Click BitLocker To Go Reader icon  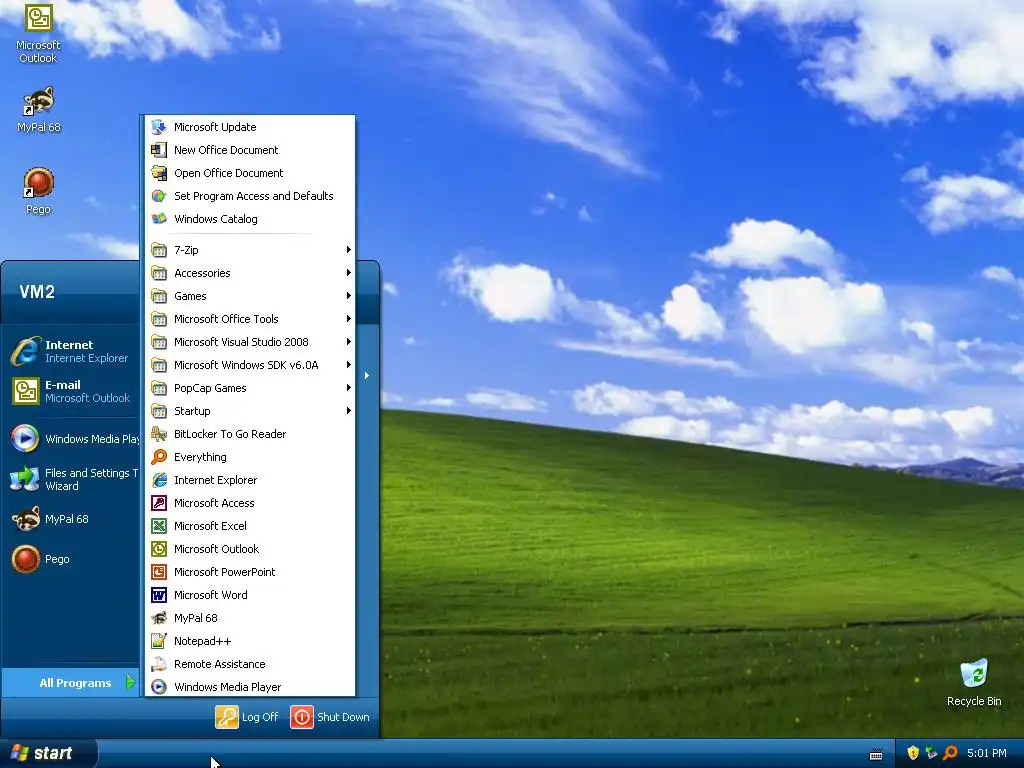tap(159, 434)
